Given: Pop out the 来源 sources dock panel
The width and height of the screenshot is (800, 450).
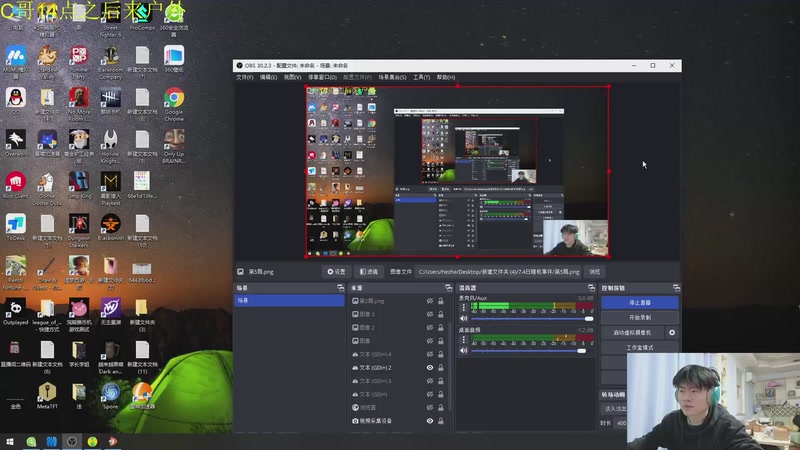Looking at the screenshot, I should 448,288.
